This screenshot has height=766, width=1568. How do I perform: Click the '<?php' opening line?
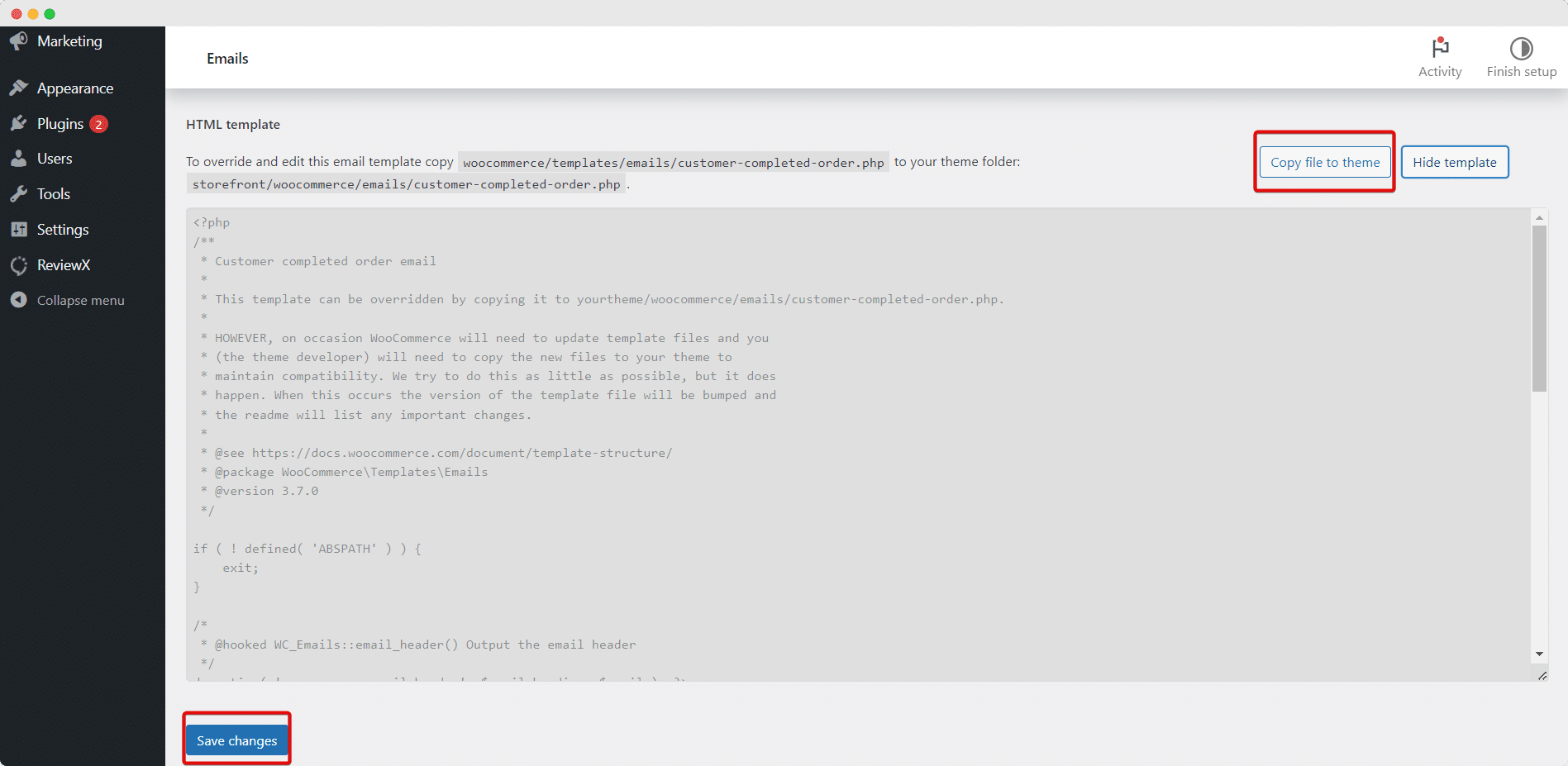pyautogui.click(x=212, y=222)
